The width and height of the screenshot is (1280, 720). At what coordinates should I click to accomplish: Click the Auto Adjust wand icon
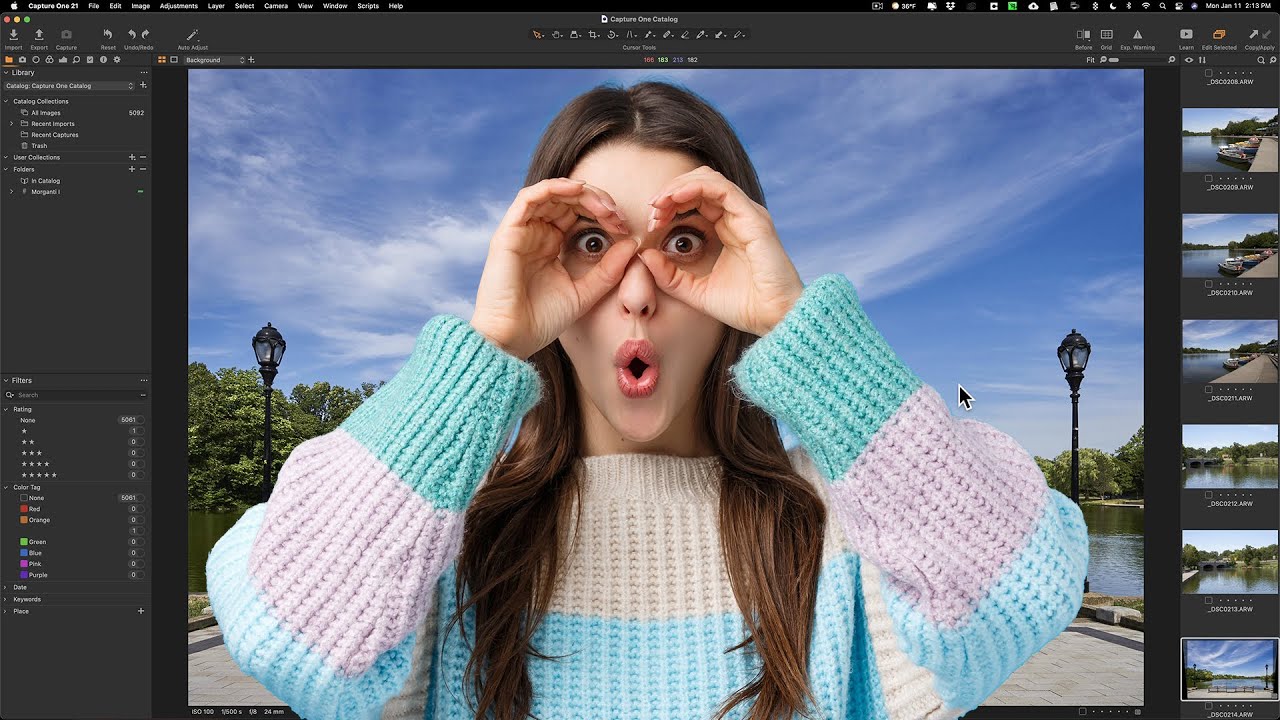click(x=193, y=35)
